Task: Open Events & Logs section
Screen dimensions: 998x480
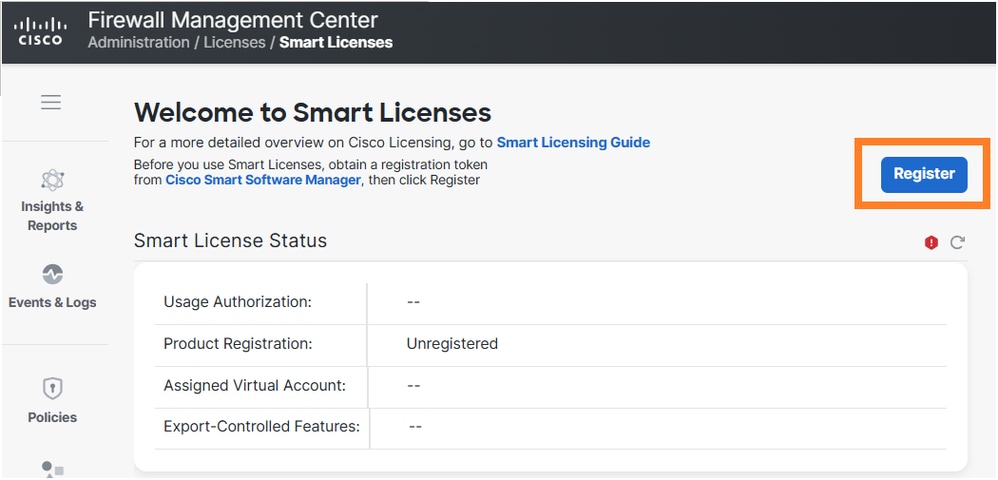Action: point(52,286)
